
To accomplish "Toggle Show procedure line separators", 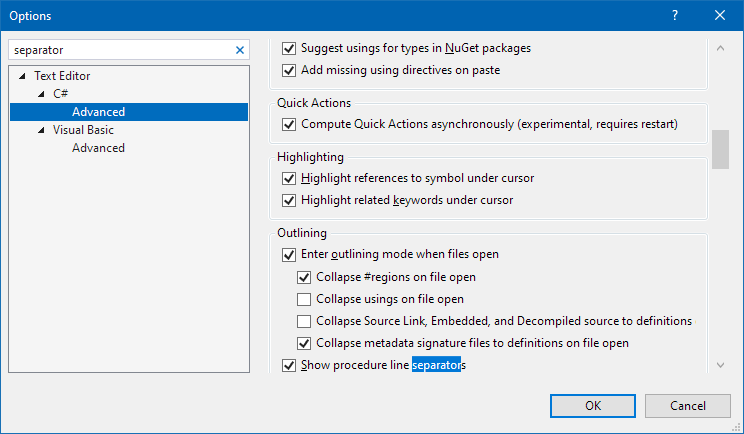I will (290, 366).
